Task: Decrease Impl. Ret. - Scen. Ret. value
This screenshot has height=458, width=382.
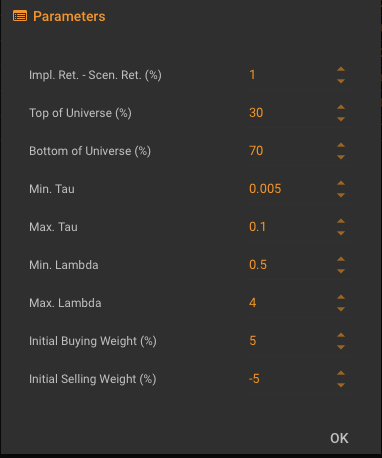Action: (x=341, y=81)
